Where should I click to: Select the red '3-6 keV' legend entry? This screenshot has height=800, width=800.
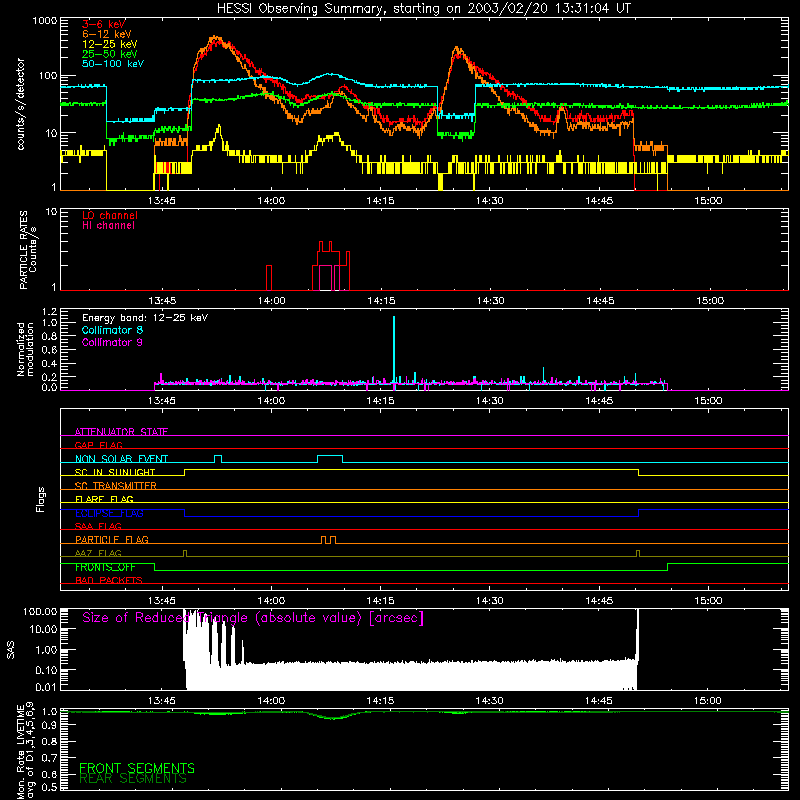click(104, 24)
